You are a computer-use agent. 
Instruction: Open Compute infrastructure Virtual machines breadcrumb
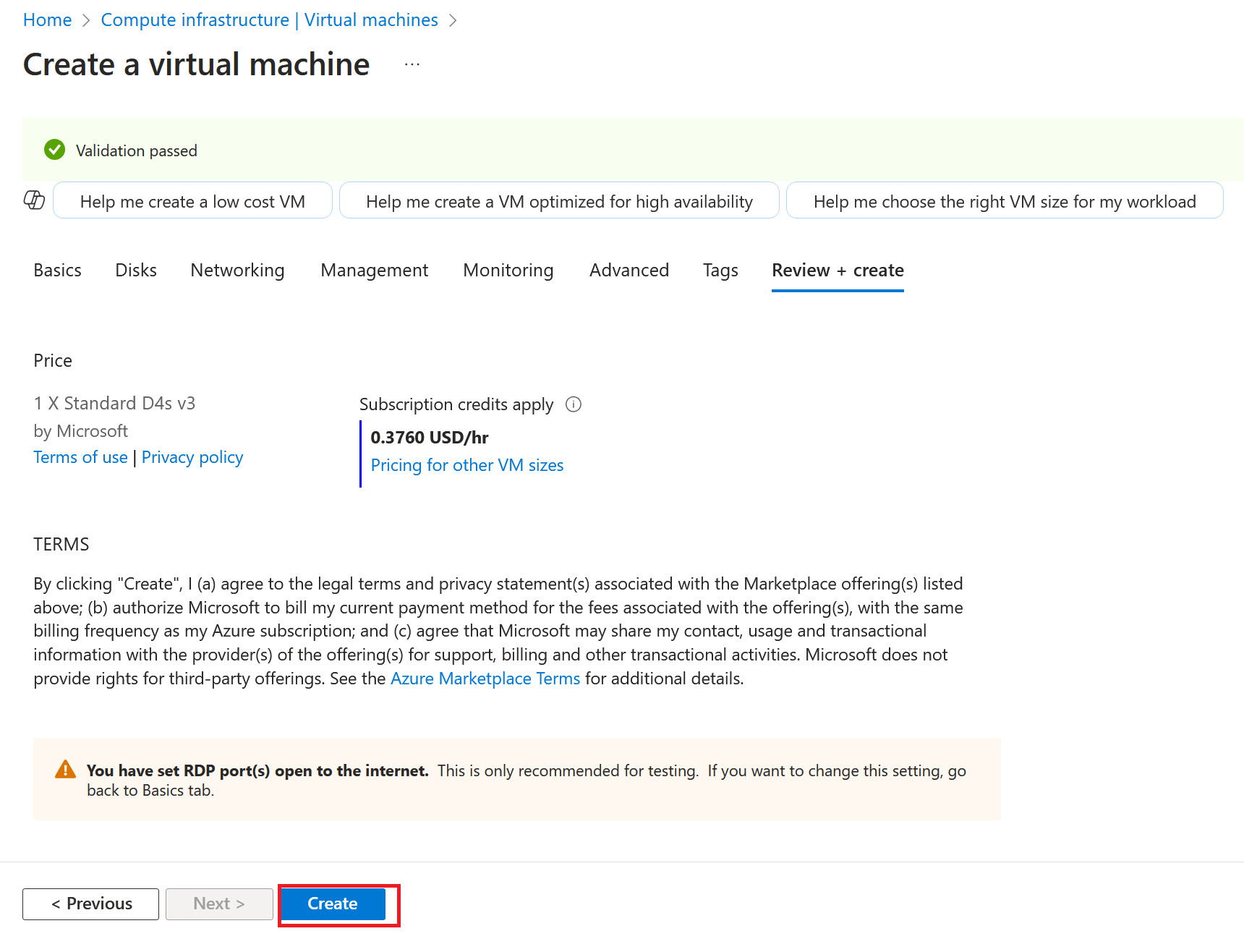point(269,20)
